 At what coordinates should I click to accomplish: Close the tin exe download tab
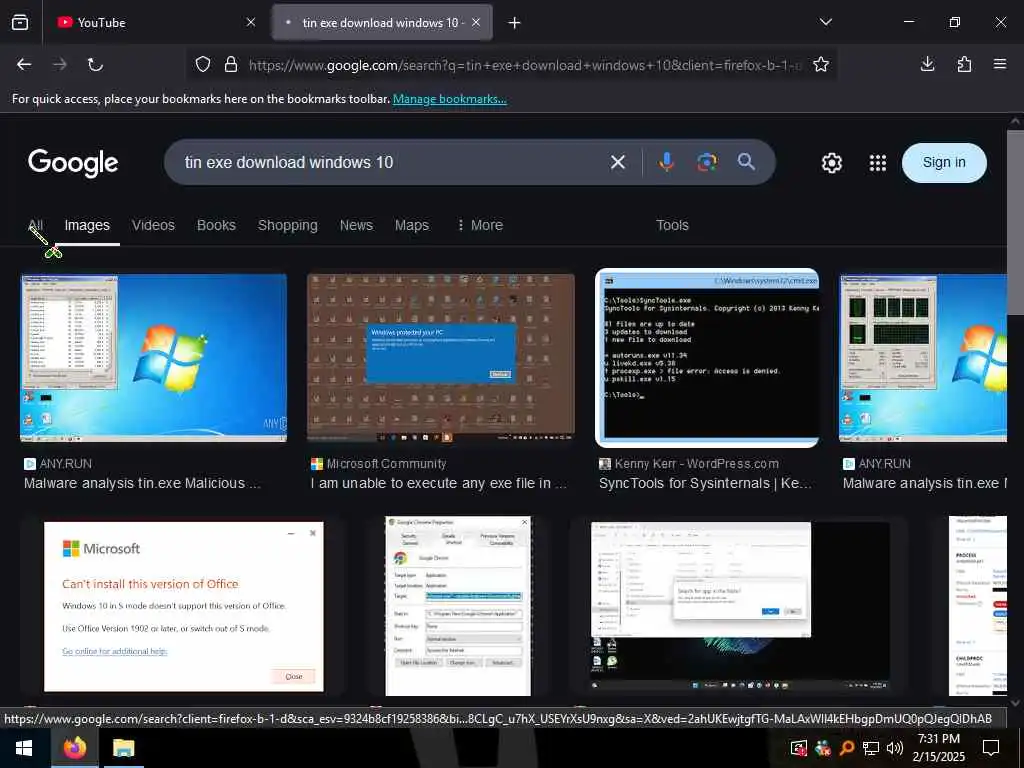coord(476,22)
